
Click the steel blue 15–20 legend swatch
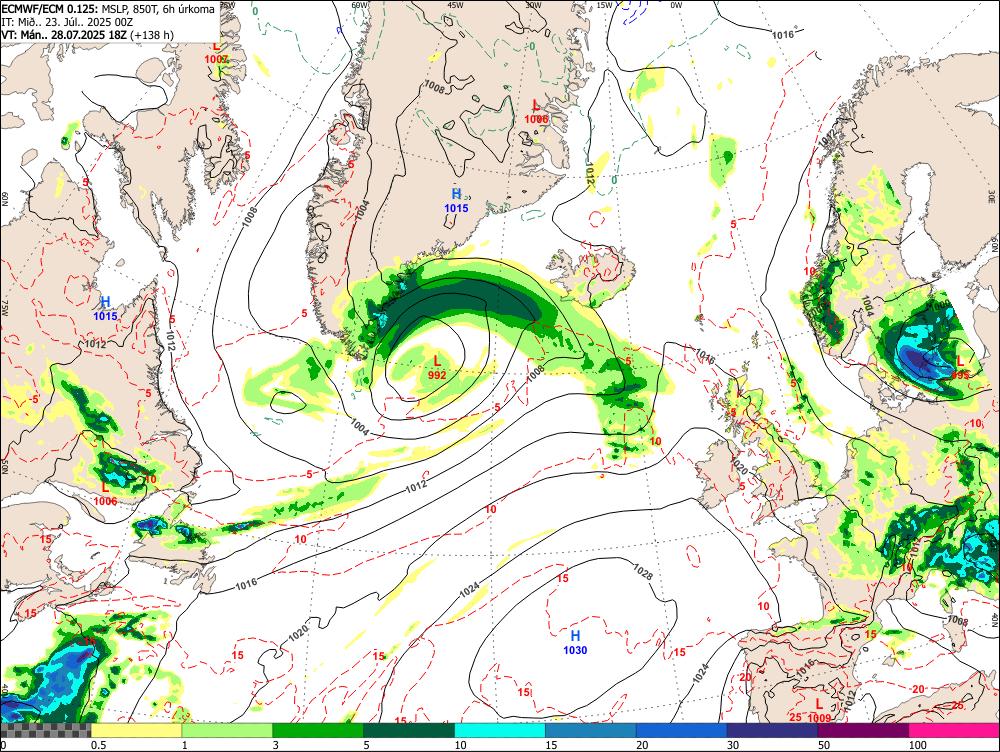pos(591,730)
